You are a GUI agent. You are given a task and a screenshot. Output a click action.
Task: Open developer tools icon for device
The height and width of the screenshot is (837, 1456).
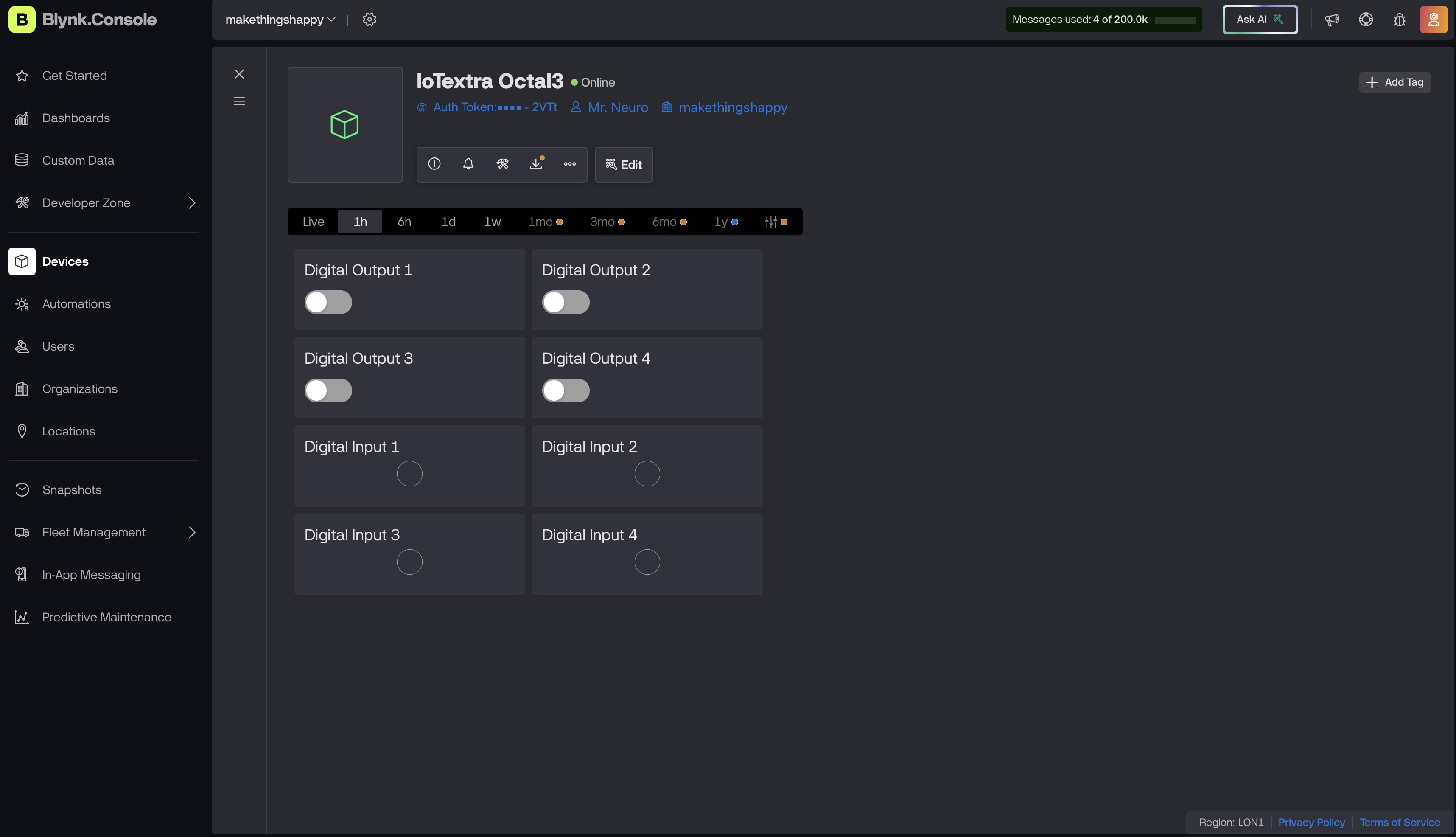[502, 164]
